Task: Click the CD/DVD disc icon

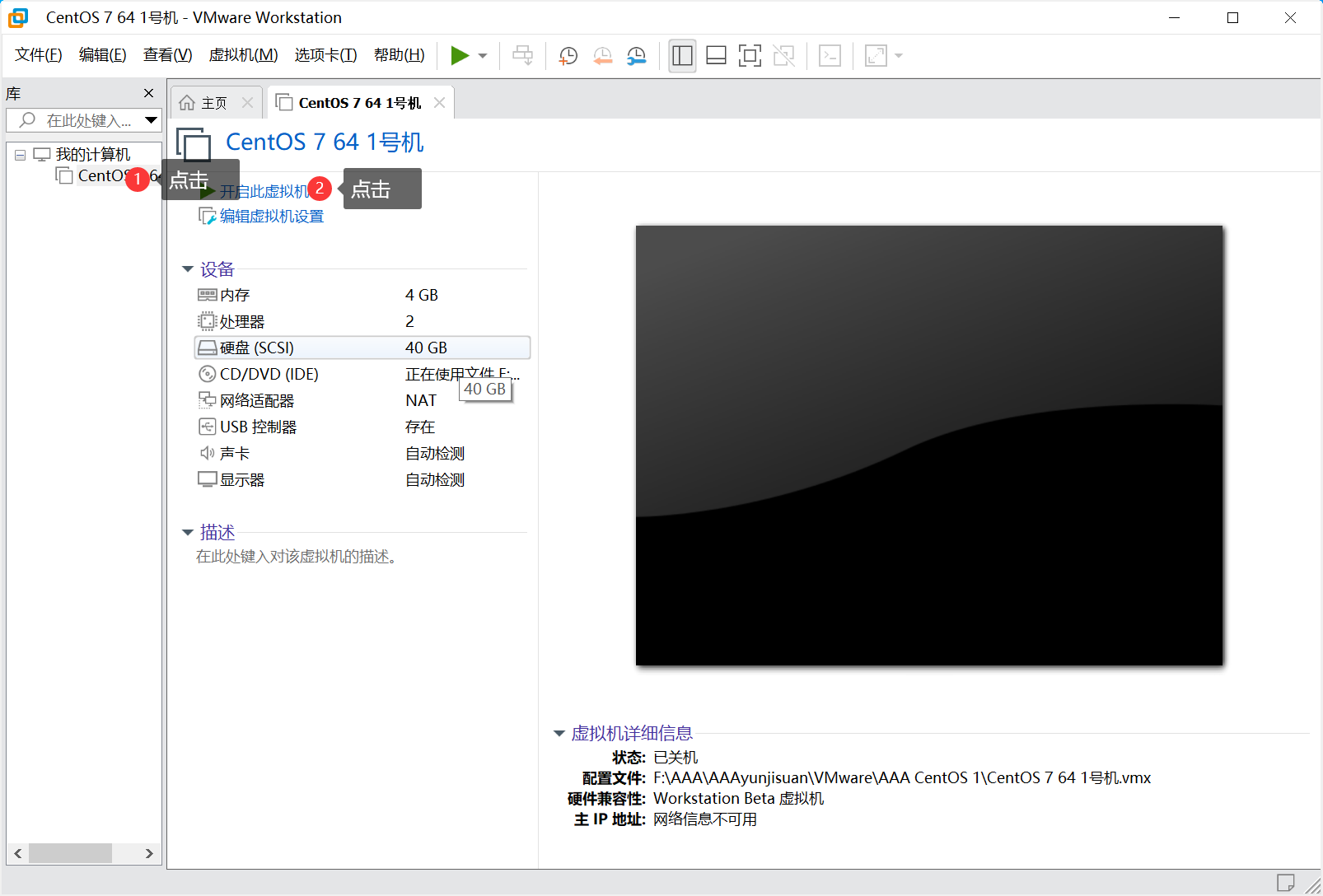Action: (x=207, y=374)
